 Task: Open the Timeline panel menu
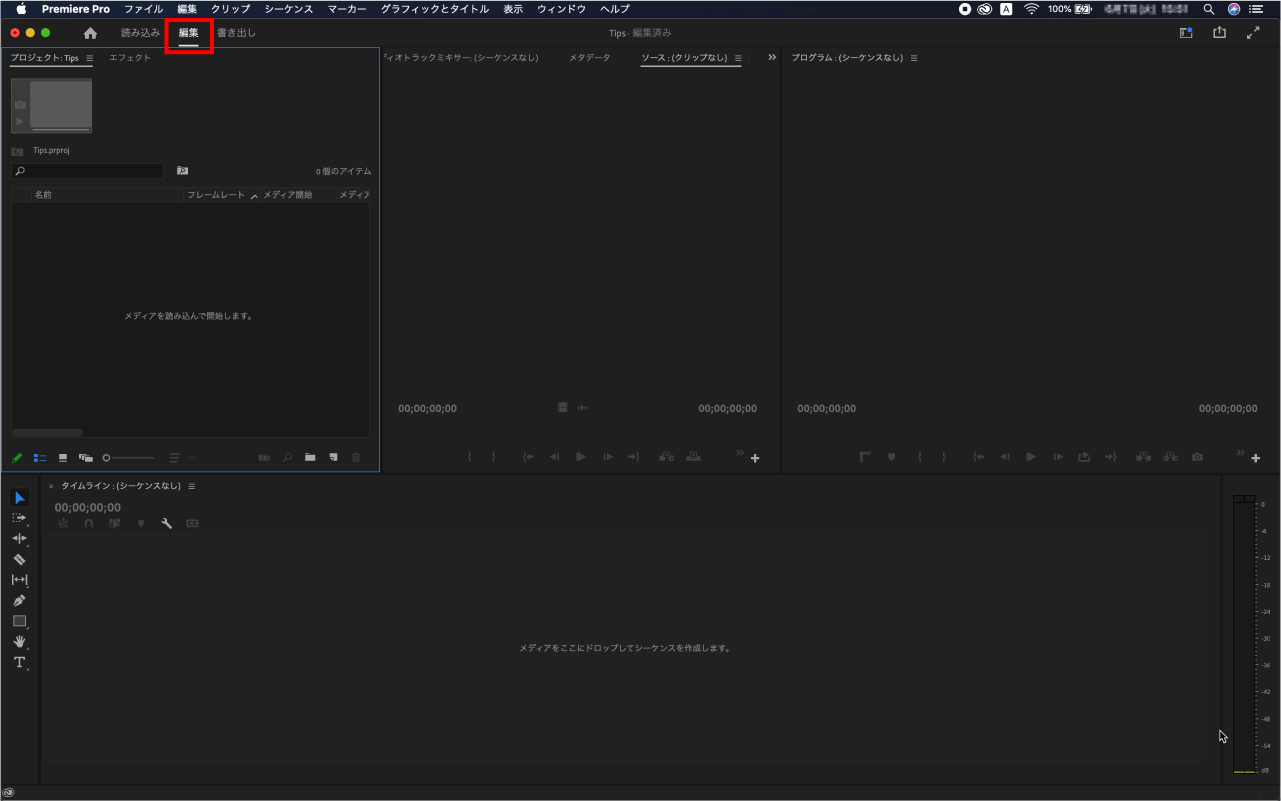point(192,486)
